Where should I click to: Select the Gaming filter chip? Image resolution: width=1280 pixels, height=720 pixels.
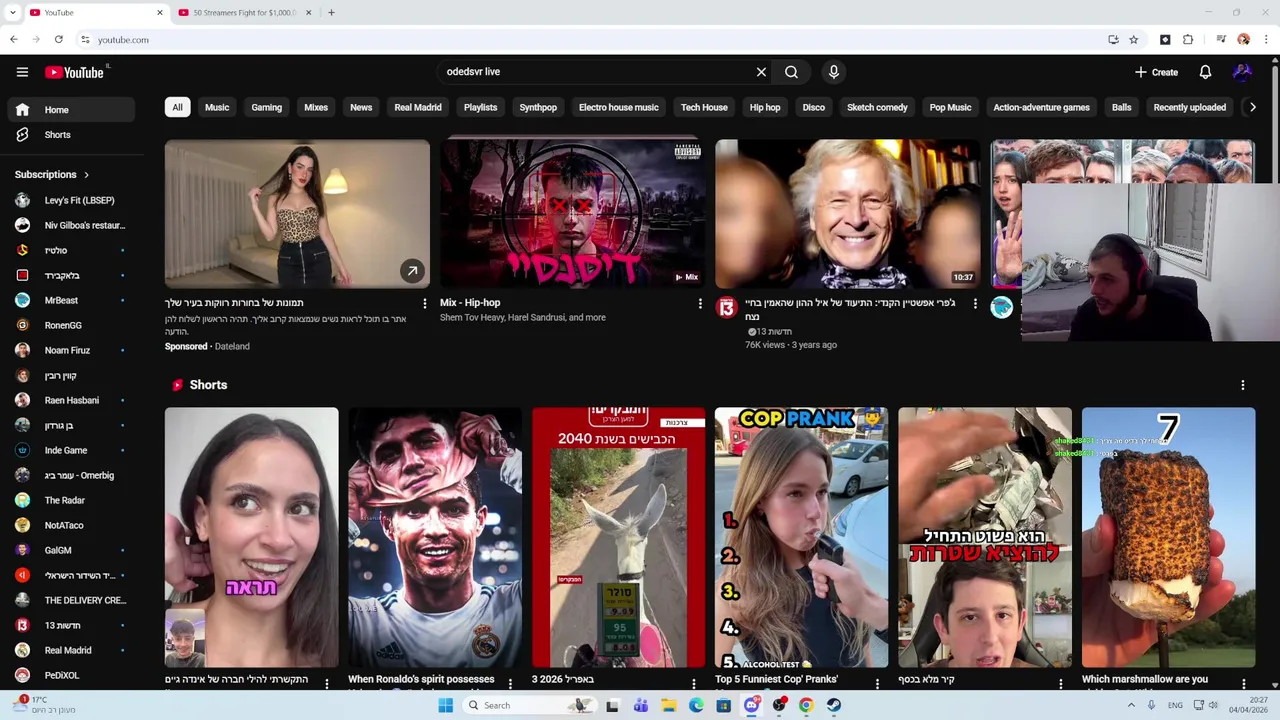[266, 107]
